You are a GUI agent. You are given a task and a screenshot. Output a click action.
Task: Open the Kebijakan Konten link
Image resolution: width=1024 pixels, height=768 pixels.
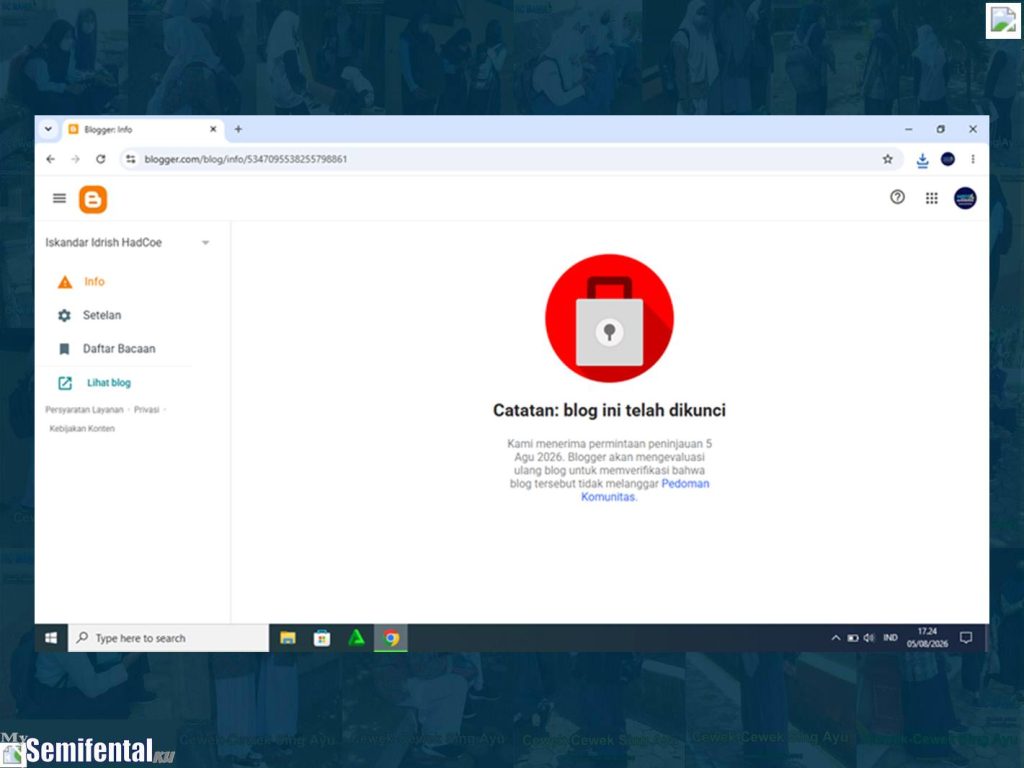tap(82, 428)
